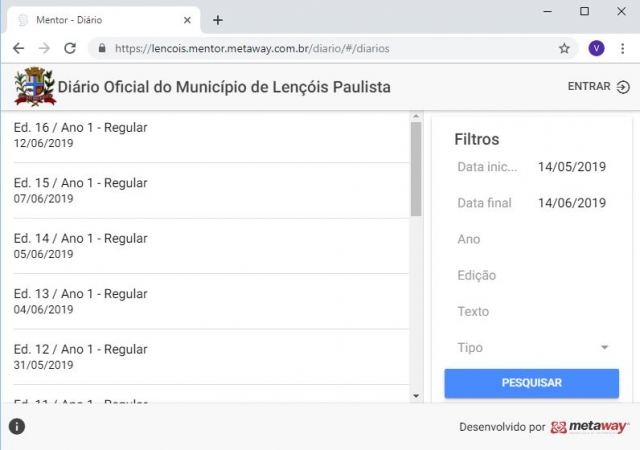
Task: Reload the page with the refresh icon
Action: 70,49
